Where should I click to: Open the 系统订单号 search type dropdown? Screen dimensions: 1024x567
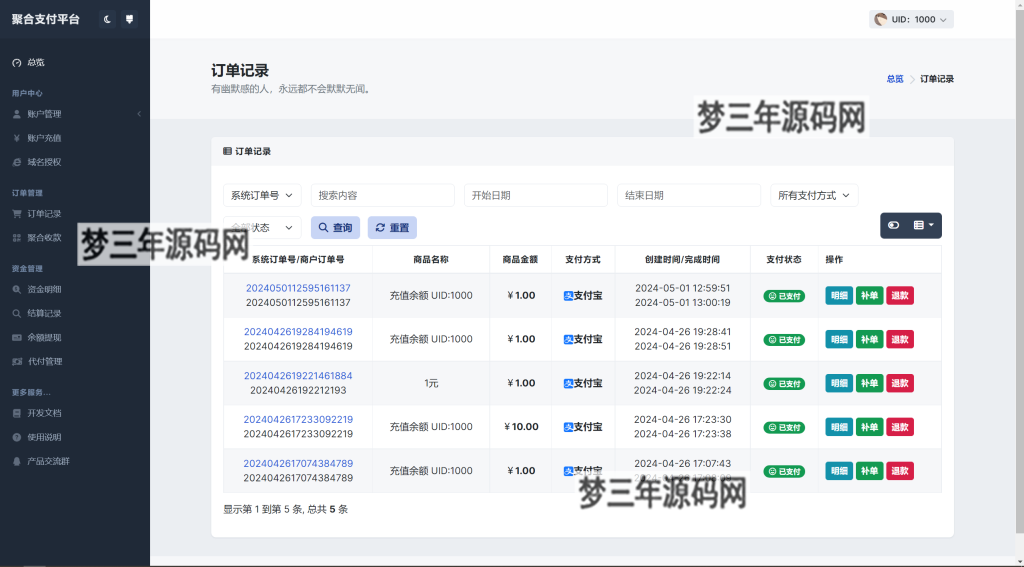click(262, 195)
